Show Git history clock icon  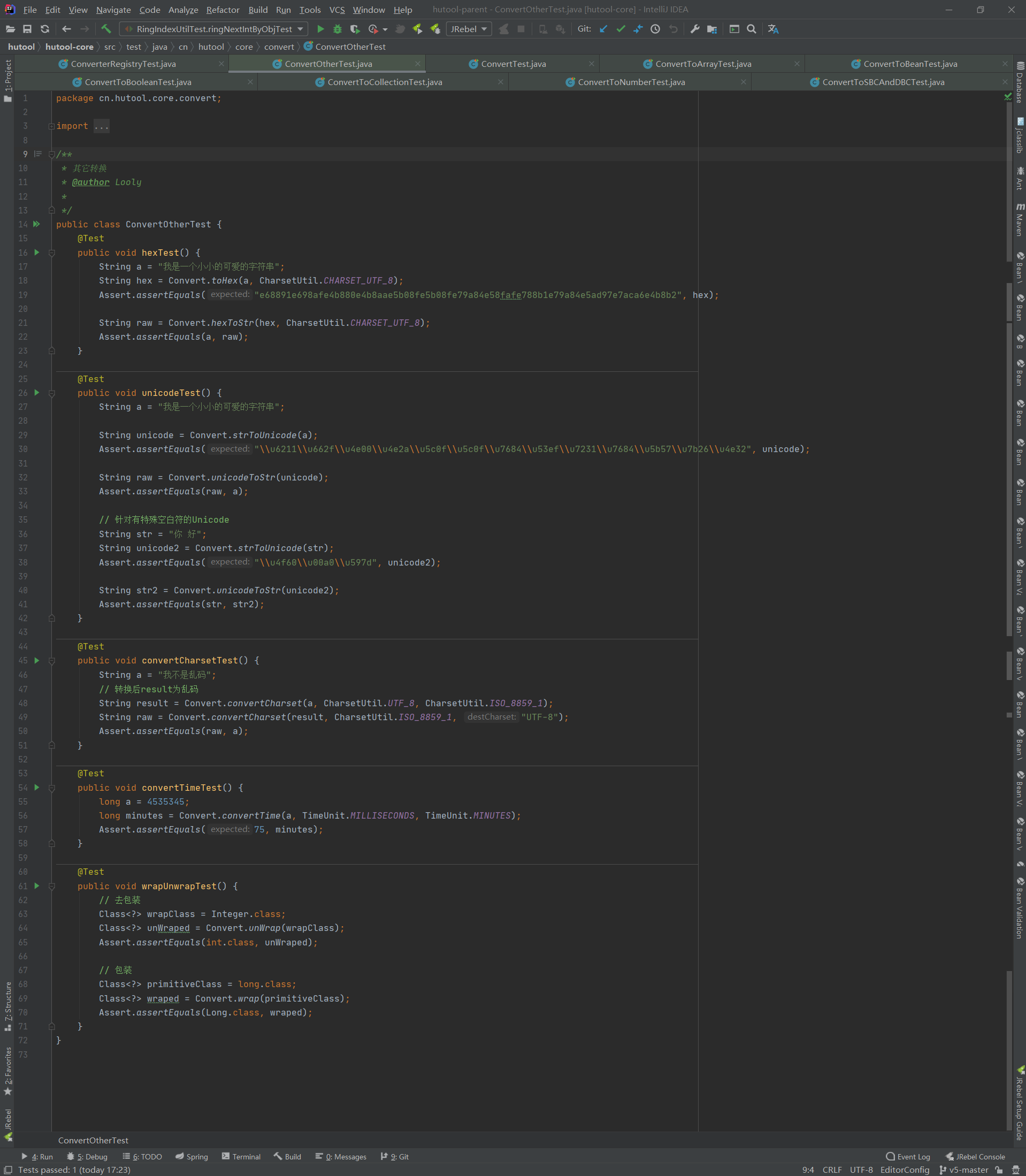[656, 29]
